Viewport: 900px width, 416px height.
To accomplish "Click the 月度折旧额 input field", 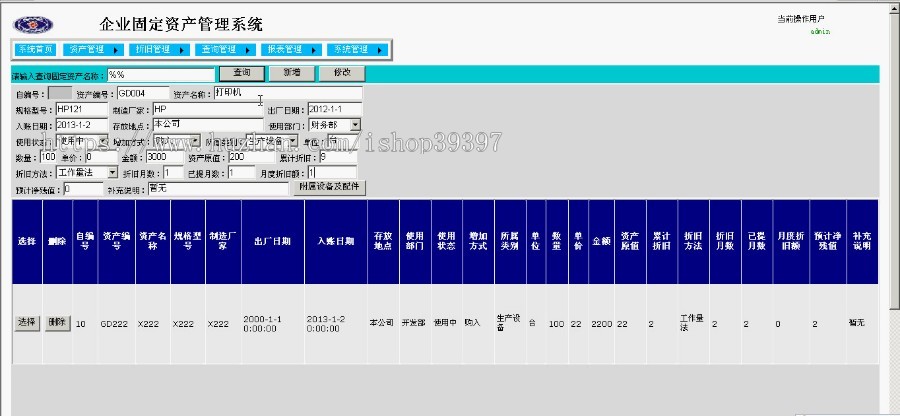I will click(332, 172).
